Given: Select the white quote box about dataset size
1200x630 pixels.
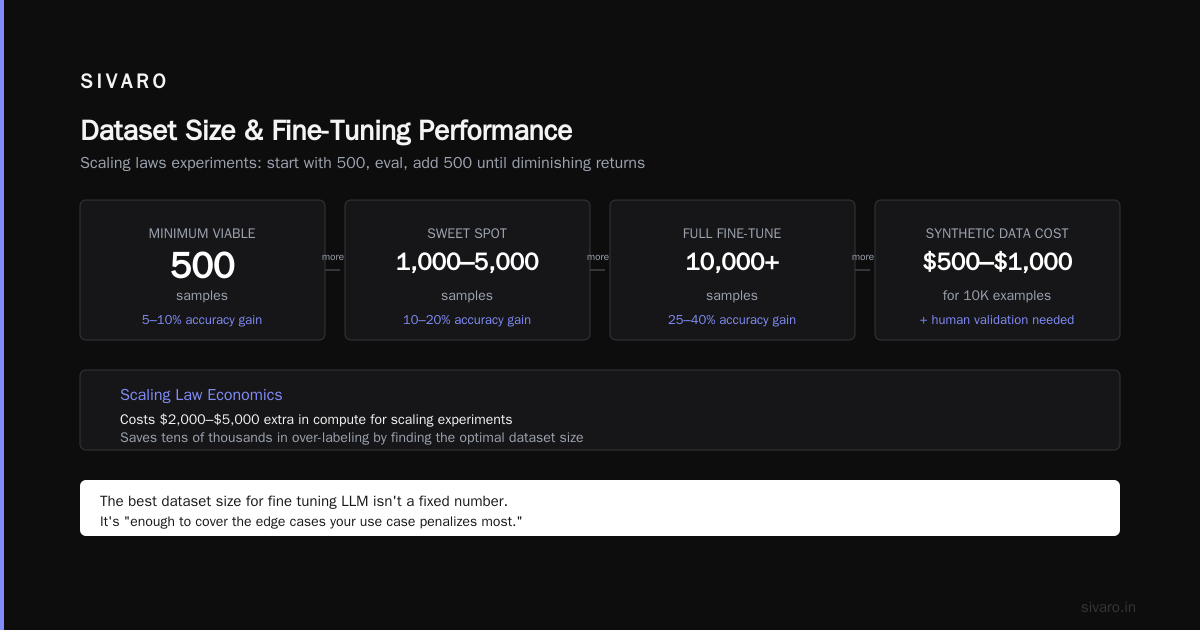Looking at the screenshot, I should click(600, 508).
